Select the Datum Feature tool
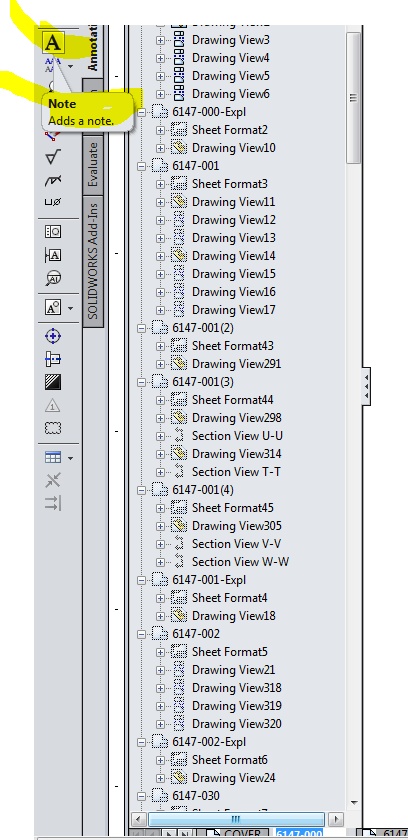 point(53,255)
